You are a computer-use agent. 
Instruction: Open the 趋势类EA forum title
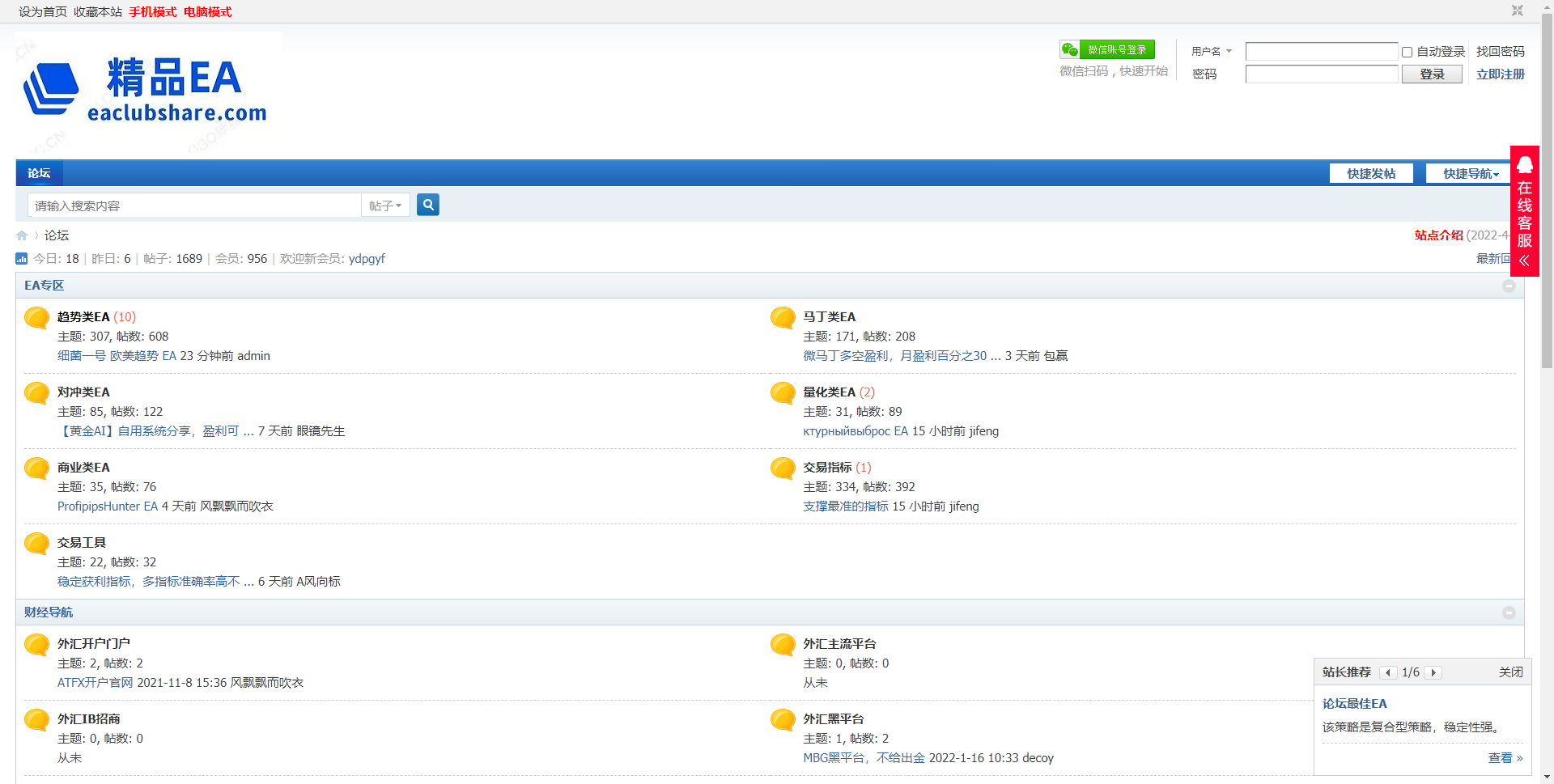pyautogui.click(x=83, y=316)
